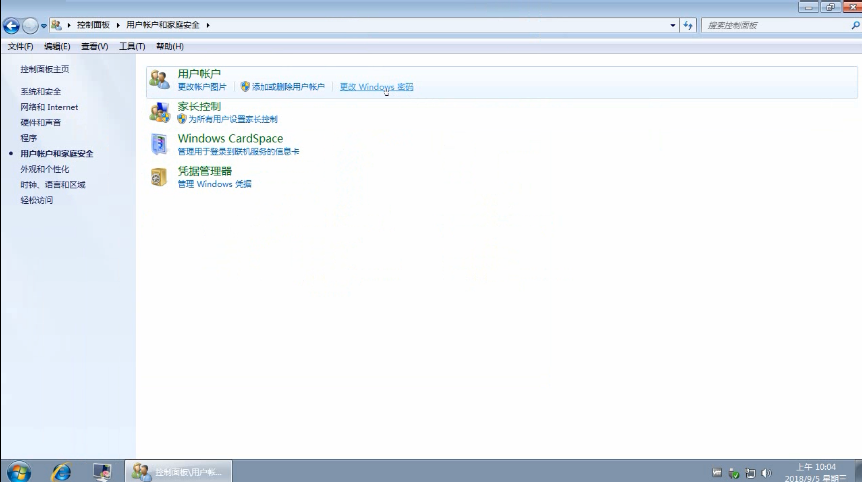Viewport: 862px width, 482px height.
Task: Click the monitor personalization taskbar icon
Action: pyautogui.click(x=102, y=472)
